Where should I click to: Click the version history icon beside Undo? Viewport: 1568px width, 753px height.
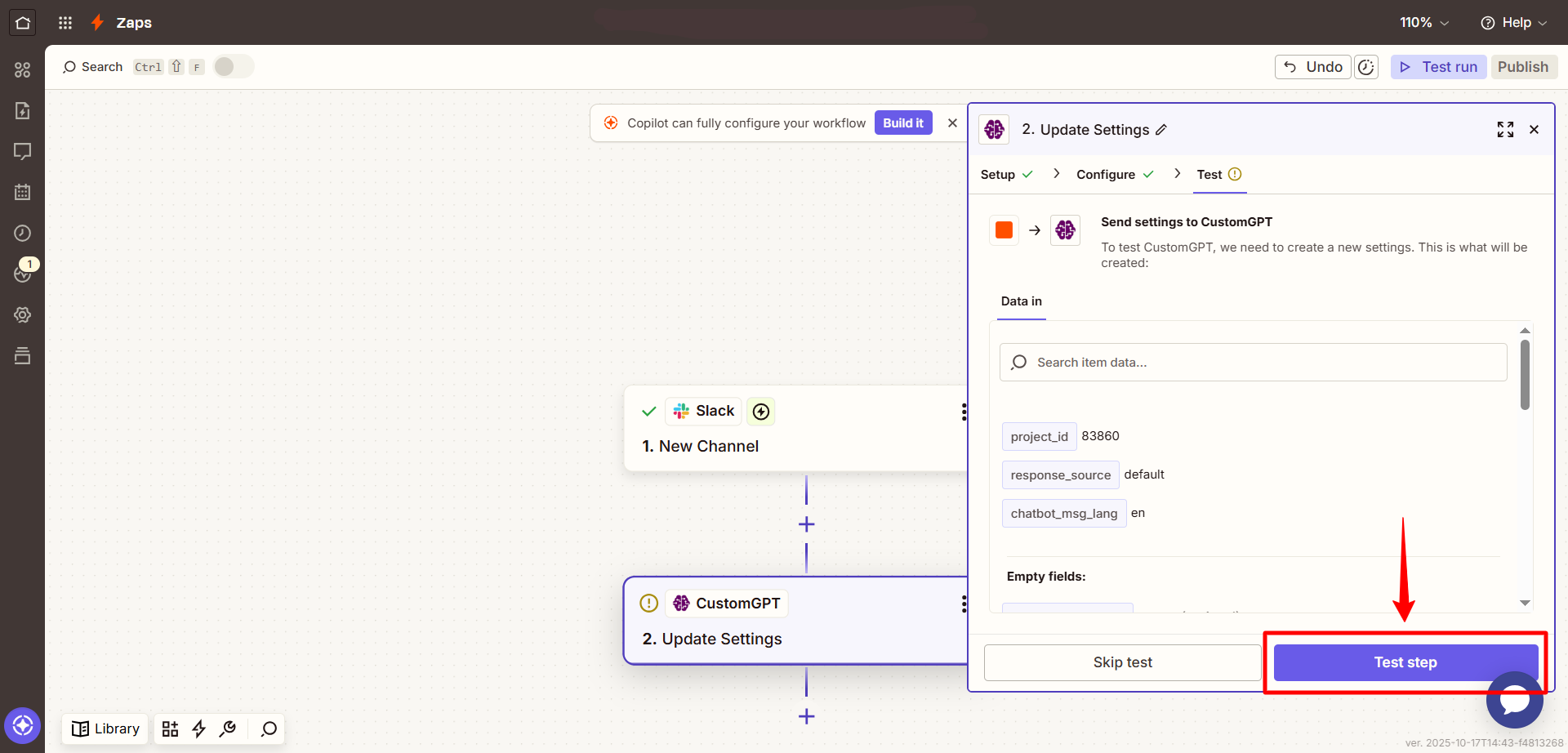click(x=1366, y=67)
